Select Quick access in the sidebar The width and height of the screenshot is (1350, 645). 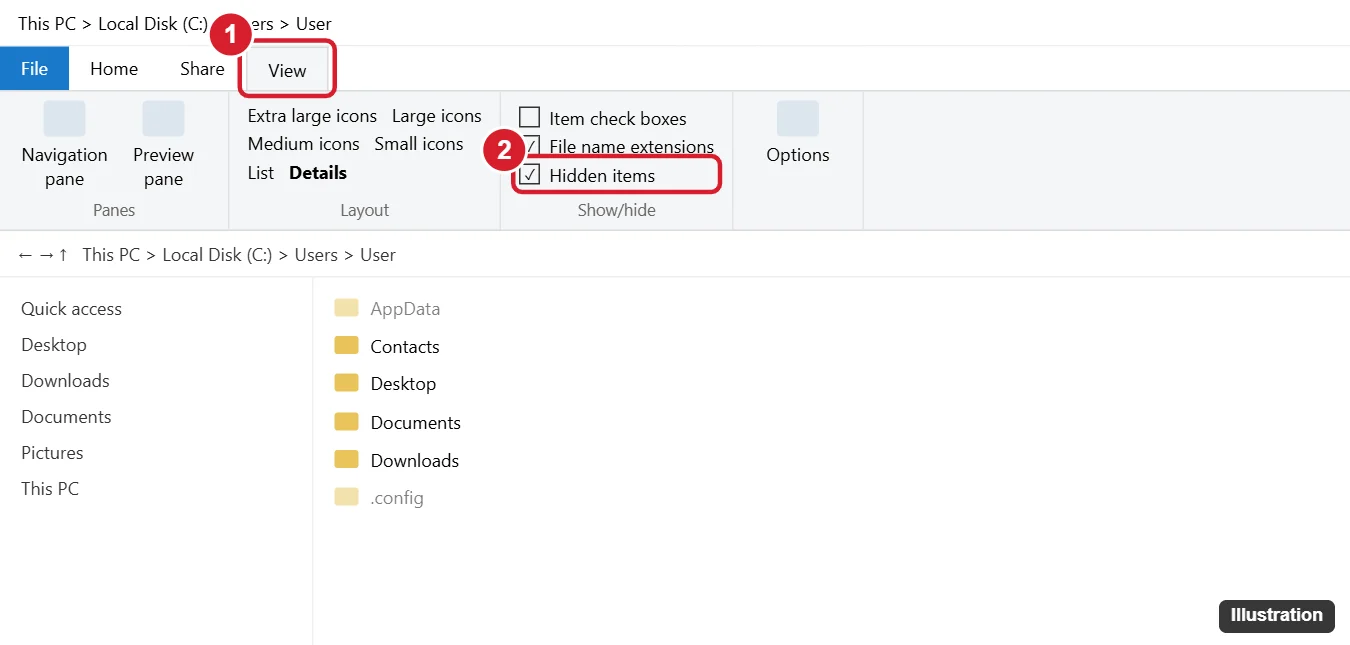(x=71, y=309)
